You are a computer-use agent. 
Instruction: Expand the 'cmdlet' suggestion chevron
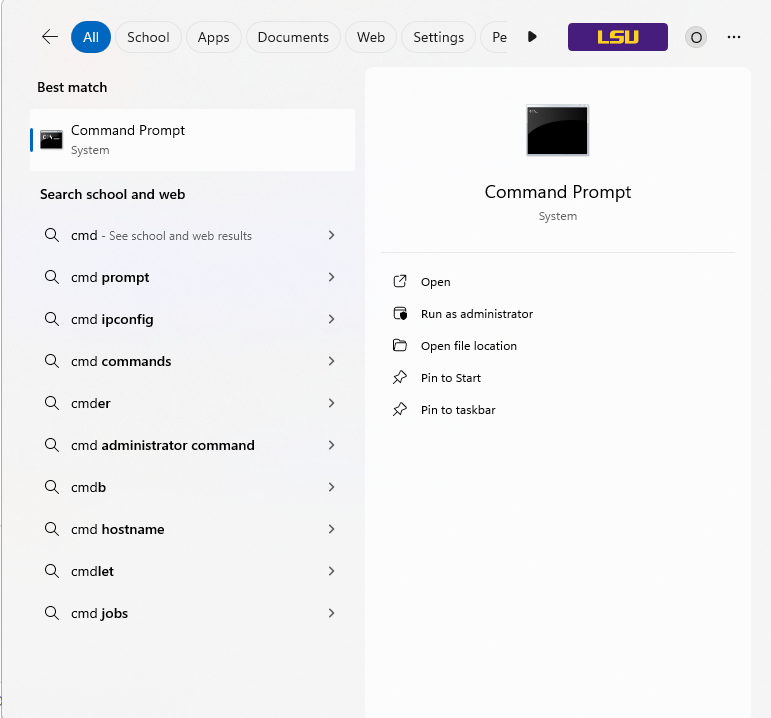[x=331, y=571]
